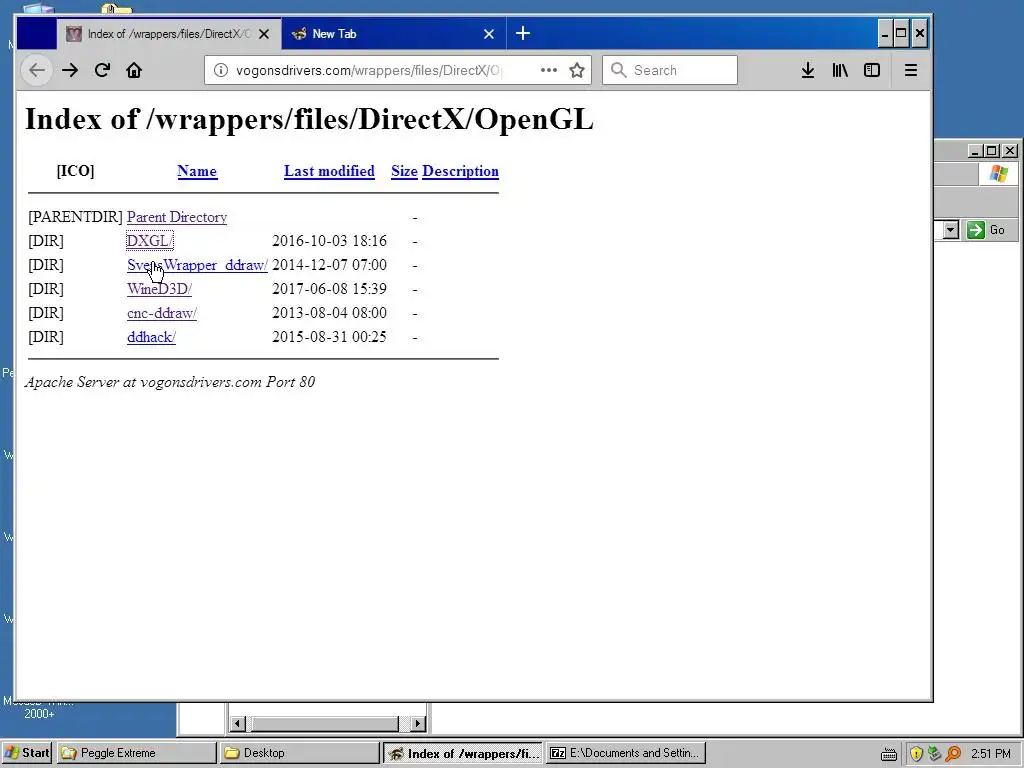Sort listing by Description column

pyautogui.click(x=460, y=171)
